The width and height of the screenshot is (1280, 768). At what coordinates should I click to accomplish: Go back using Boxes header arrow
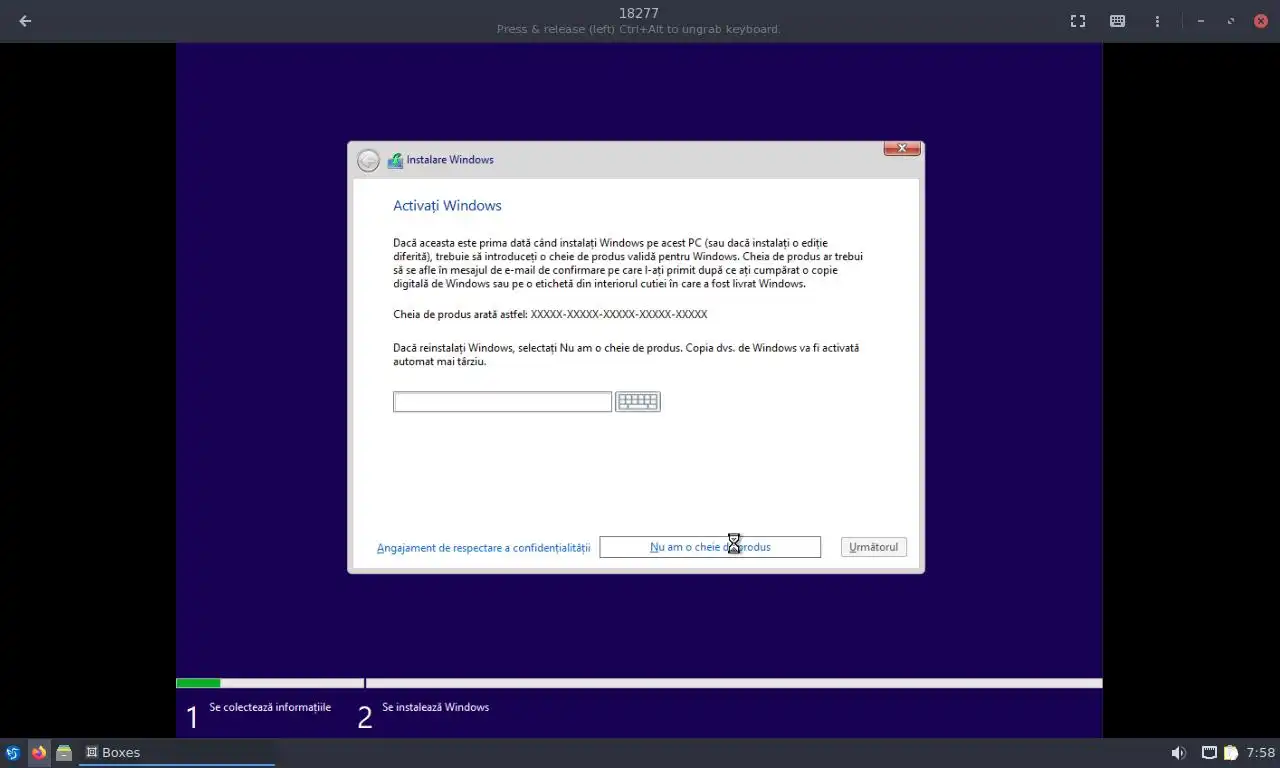(25, 21)
